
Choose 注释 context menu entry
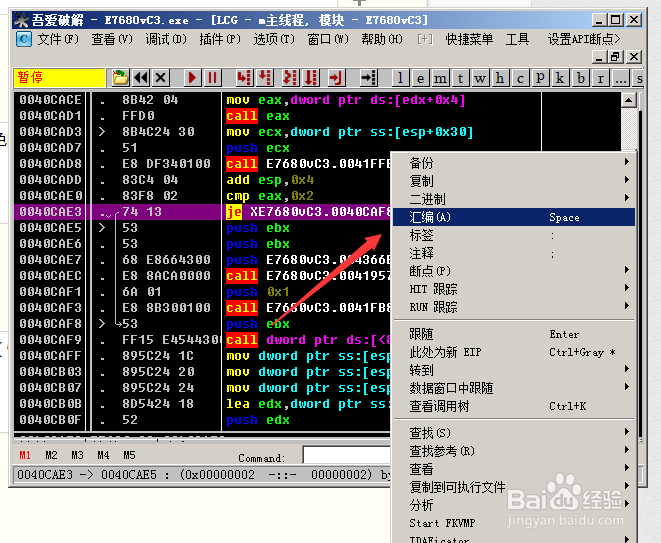coord(514,253)
